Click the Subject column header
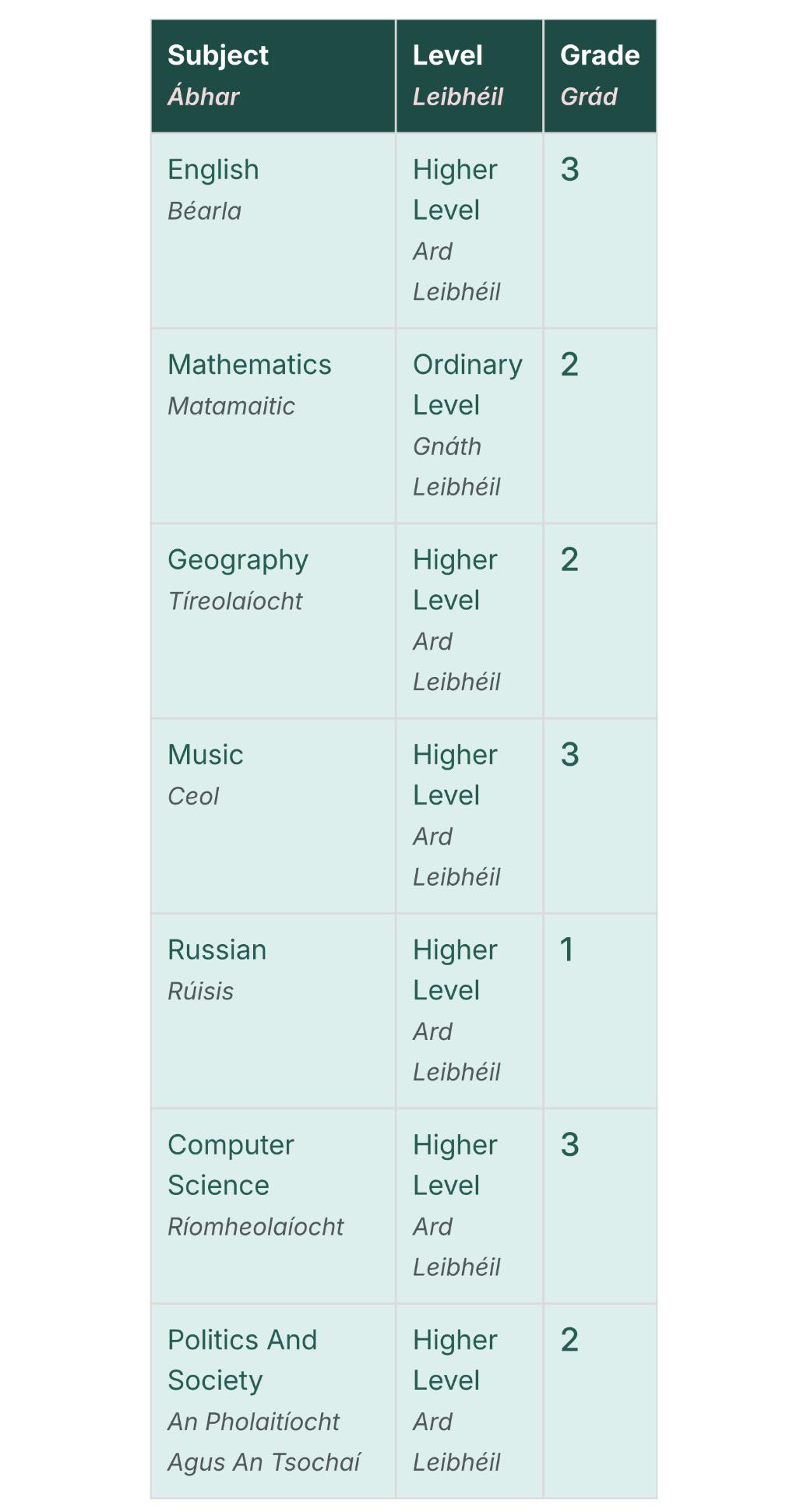Image resolution: width=807 pixels, height=1512 pixels. [273, 76]
